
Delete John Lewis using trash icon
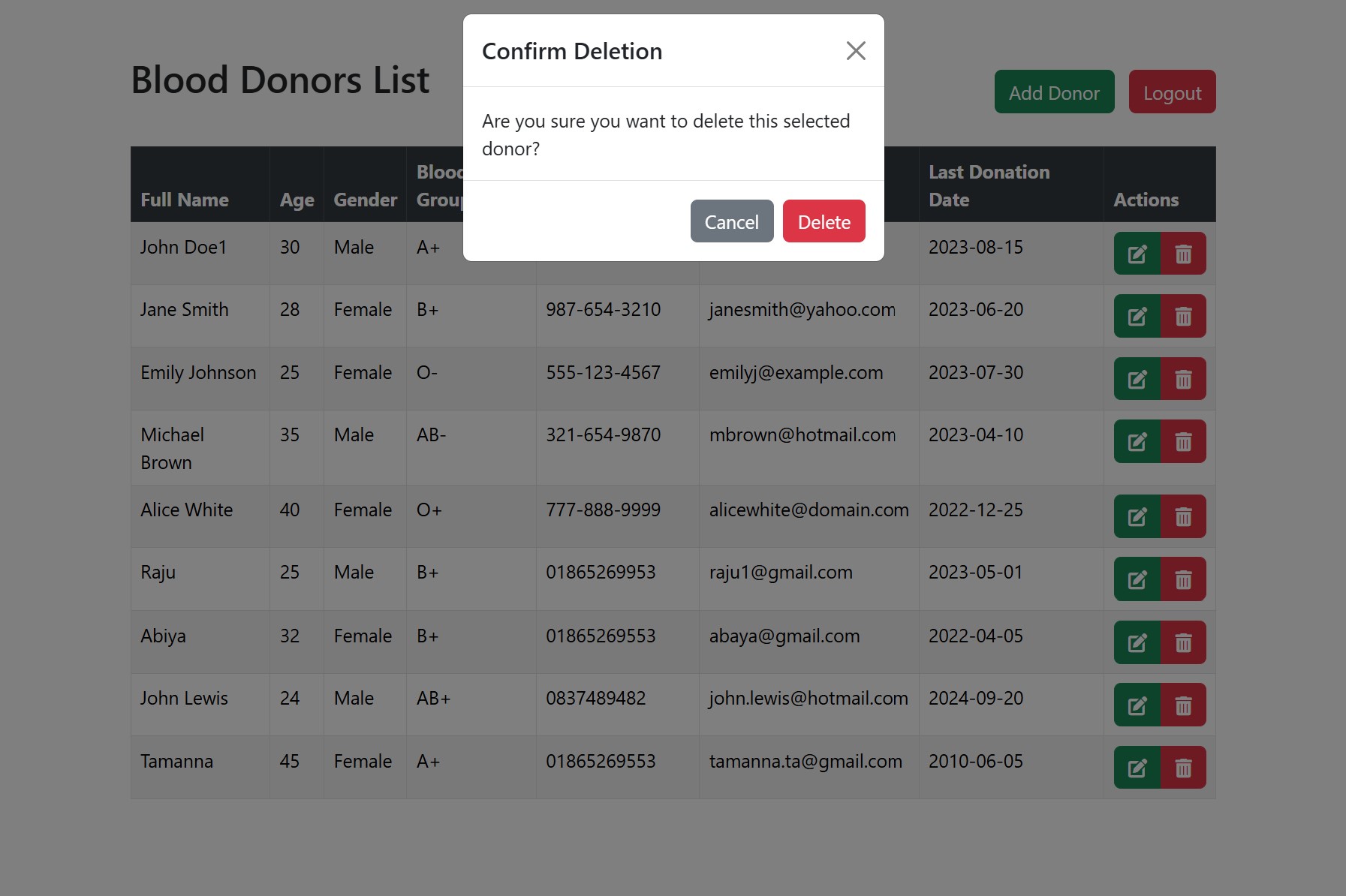coord(1183,705)
